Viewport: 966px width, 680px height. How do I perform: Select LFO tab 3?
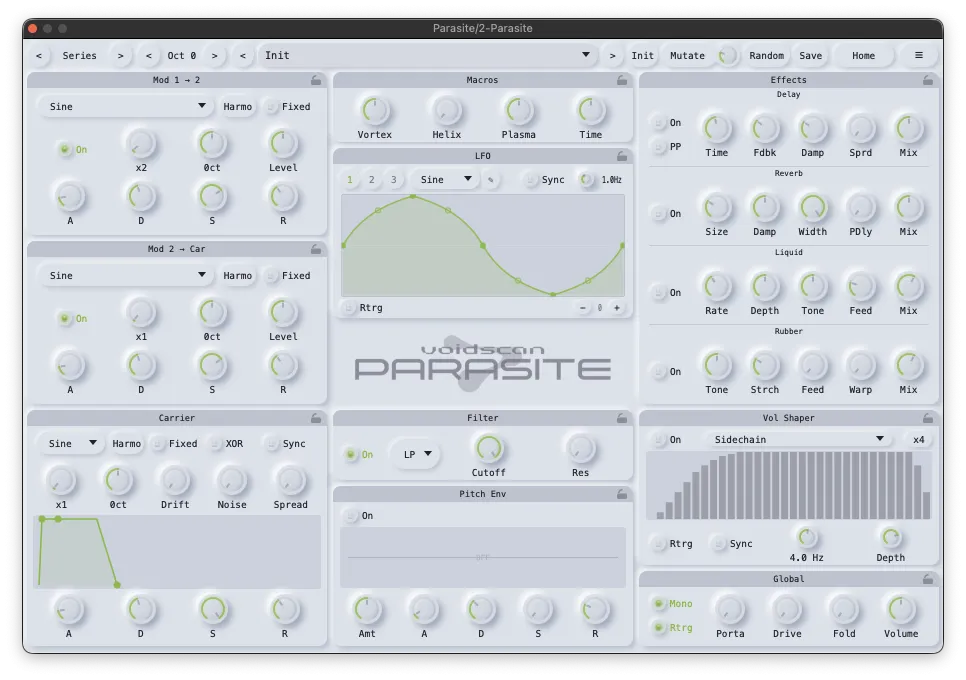pos(394,180)
